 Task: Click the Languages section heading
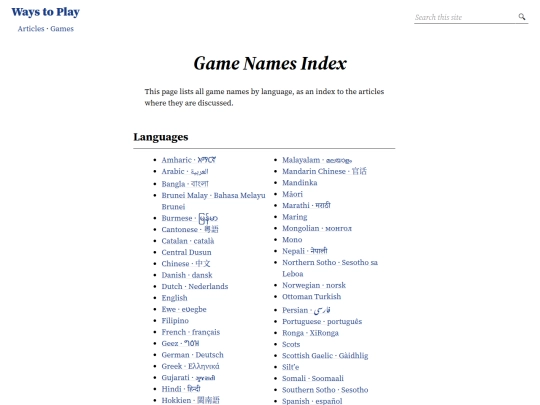tap(161, 137)
